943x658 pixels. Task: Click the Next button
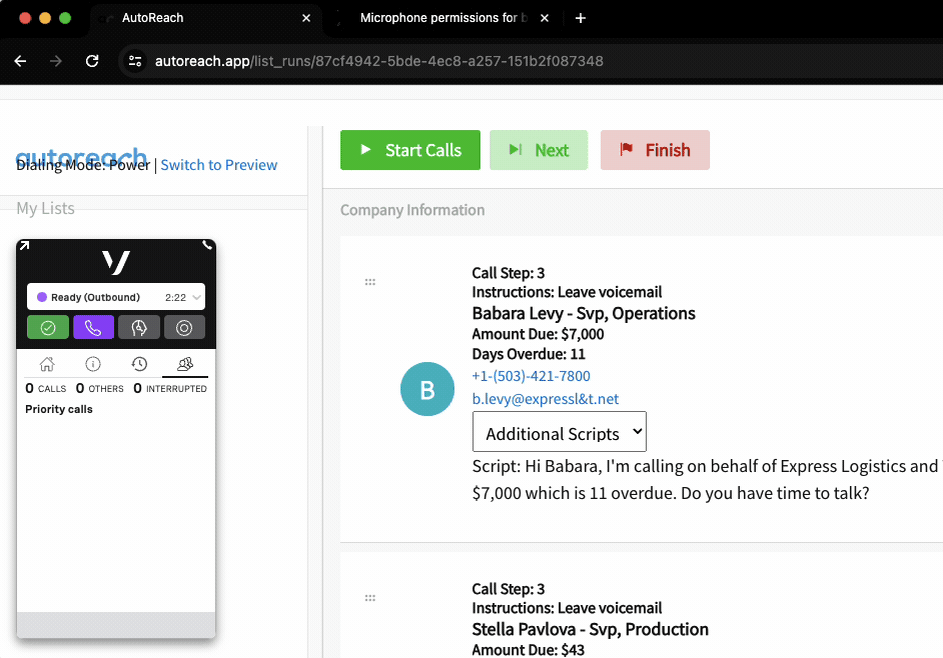click(538, 150)
